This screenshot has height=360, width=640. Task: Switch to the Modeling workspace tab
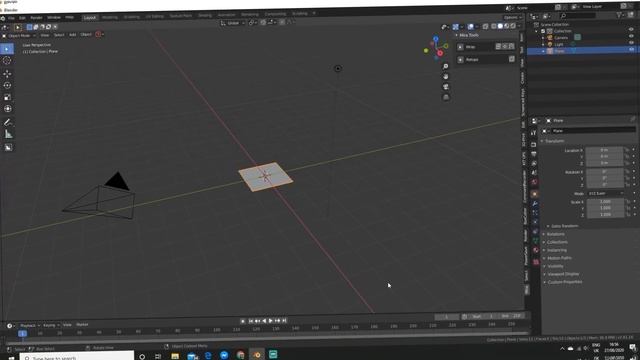click(110, 17)
